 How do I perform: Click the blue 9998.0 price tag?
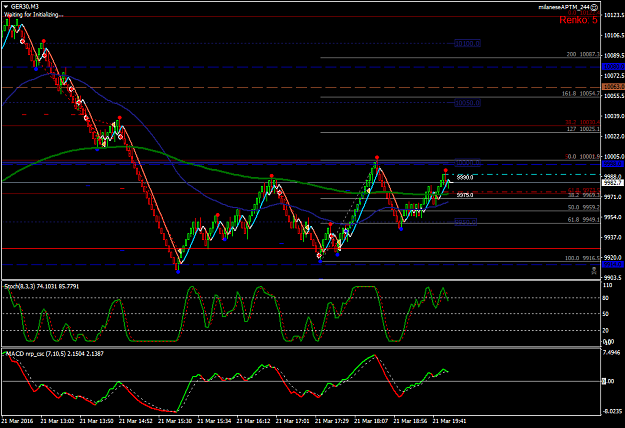[613, 164]
